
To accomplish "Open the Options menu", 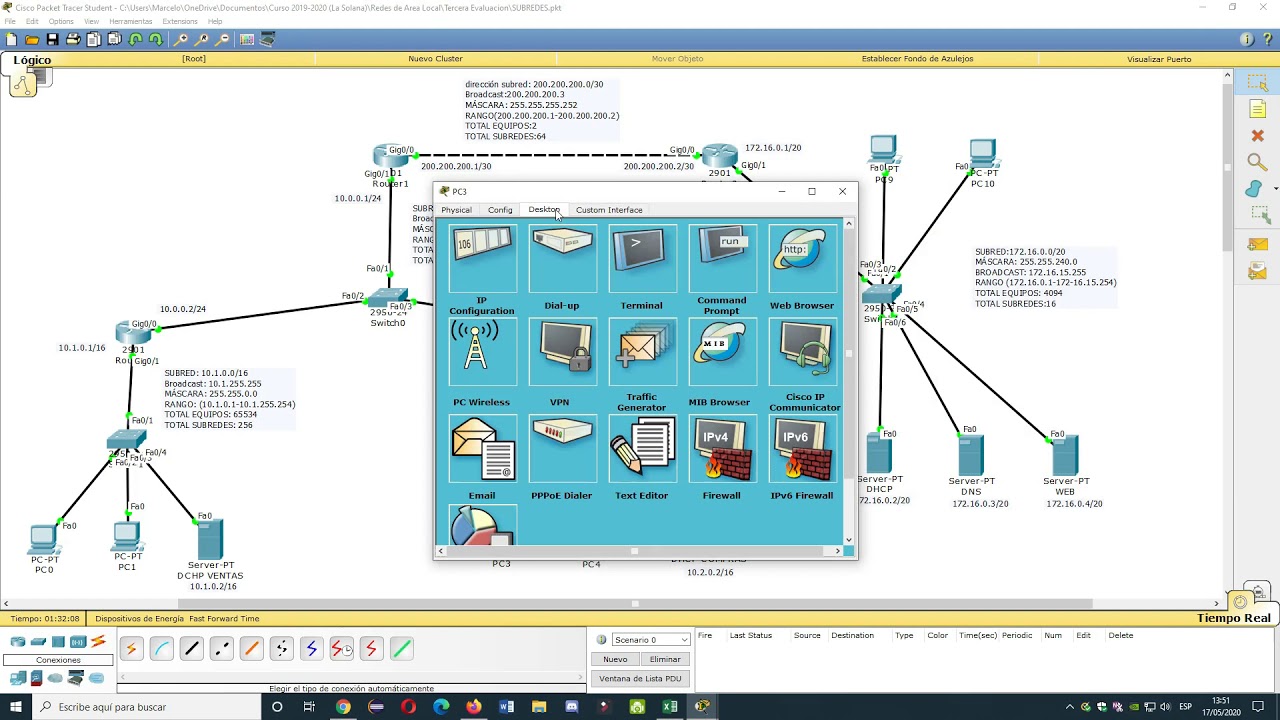I will pos(61,21).
